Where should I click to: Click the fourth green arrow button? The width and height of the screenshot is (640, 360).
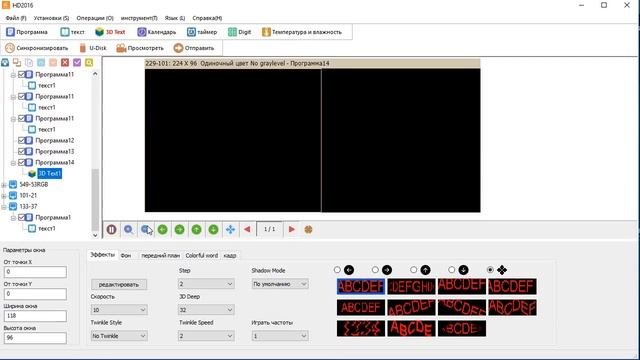(213, 229)
